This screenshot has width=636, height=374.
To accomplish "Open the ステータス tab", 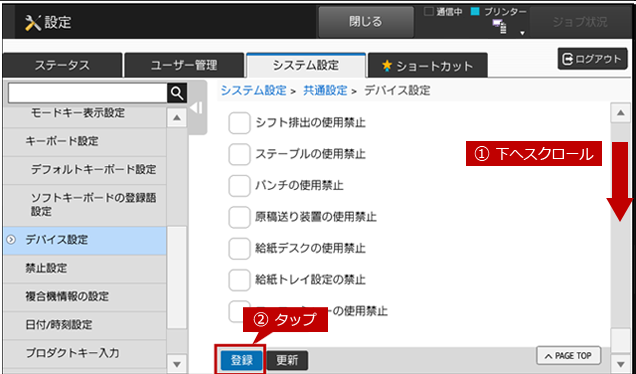I will tap(62, 65).
